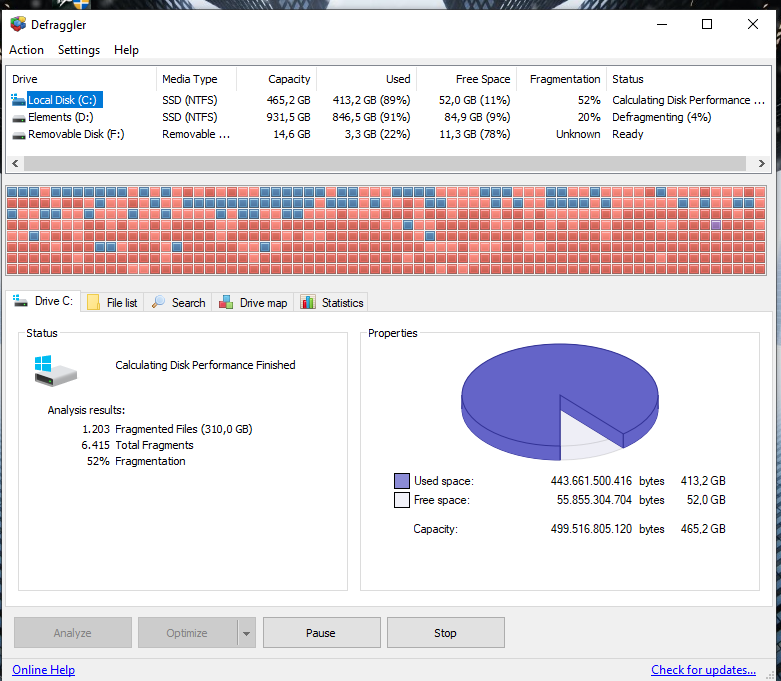
Task: Click the Defraggler app logo icon
Action: (x=18, y=24)
